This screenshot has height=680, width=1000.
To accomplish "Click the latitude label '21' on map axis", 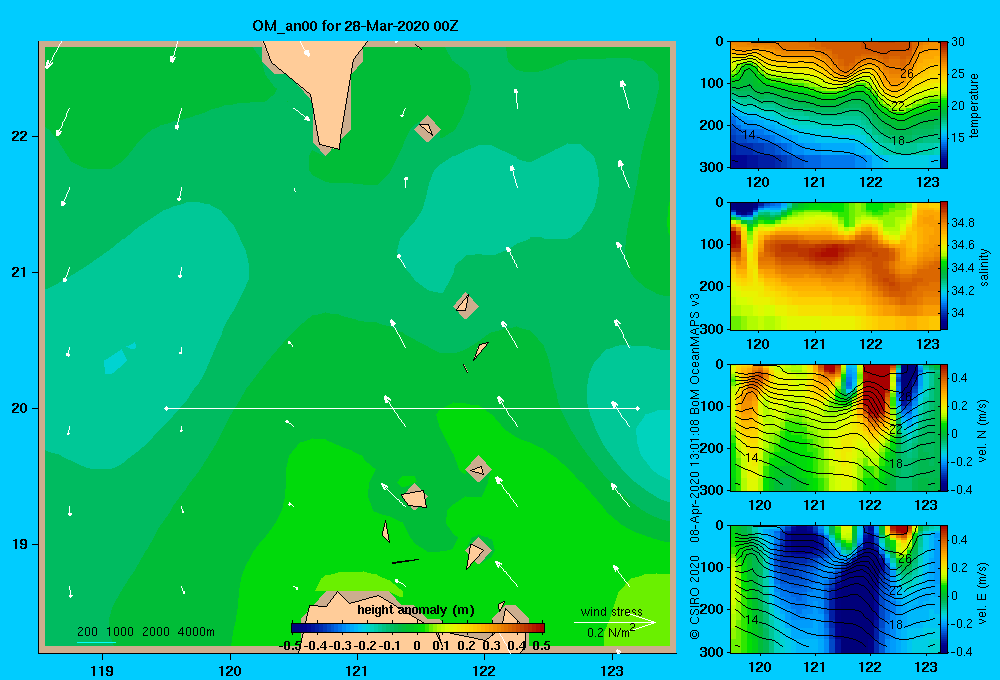I will [20, 272].
